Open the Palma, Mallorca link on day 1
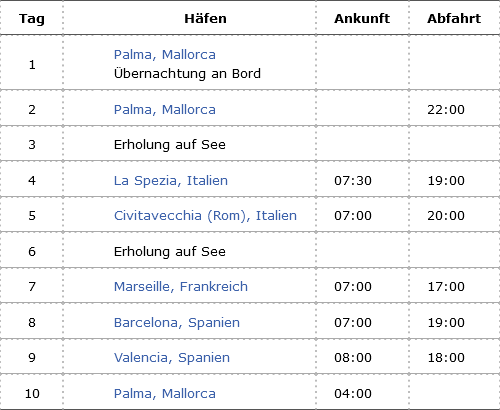 pos(165,55)
